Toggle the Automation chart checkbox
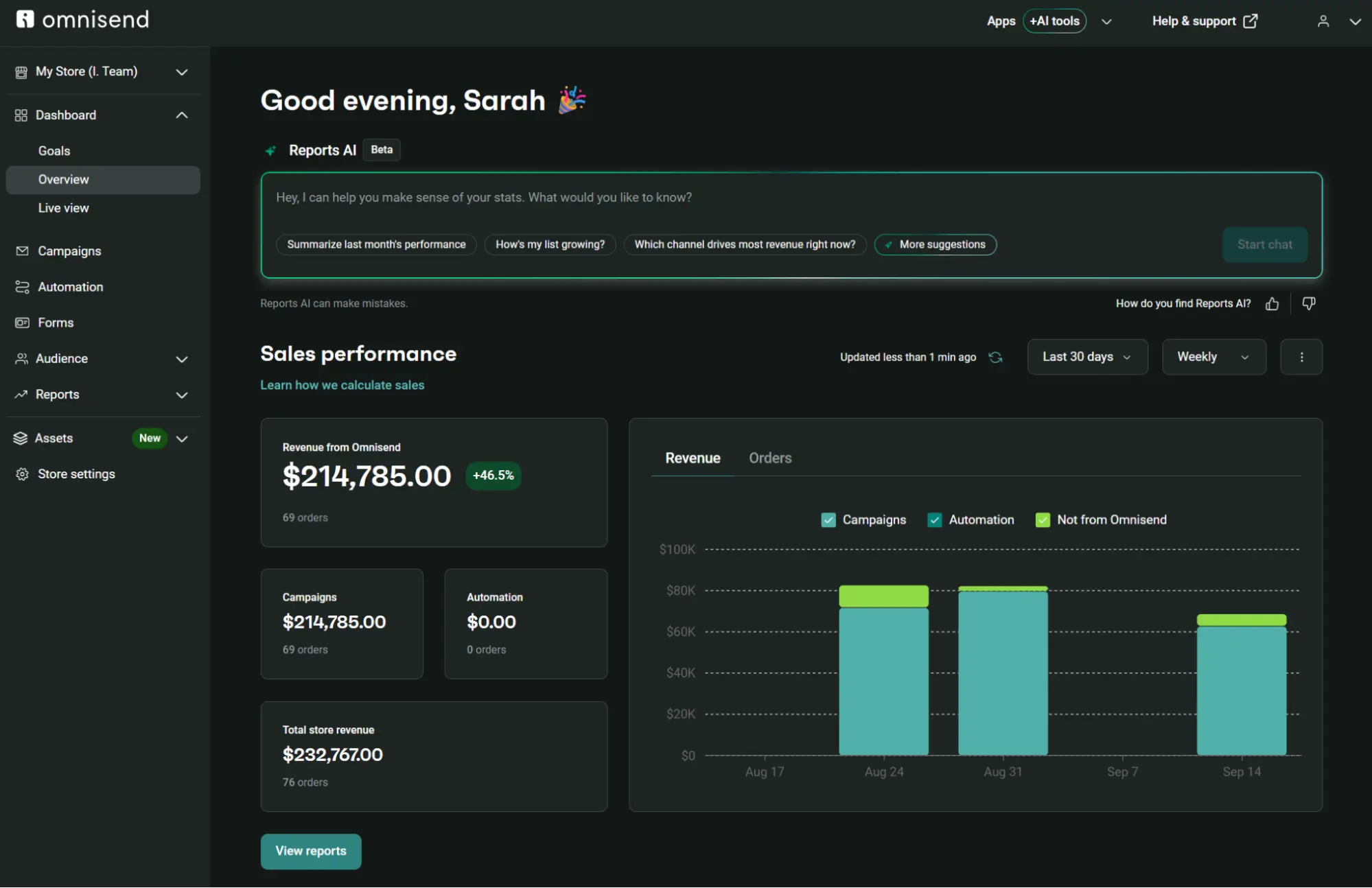This screenshot has height=888, width=1372. tap(934, 520)
